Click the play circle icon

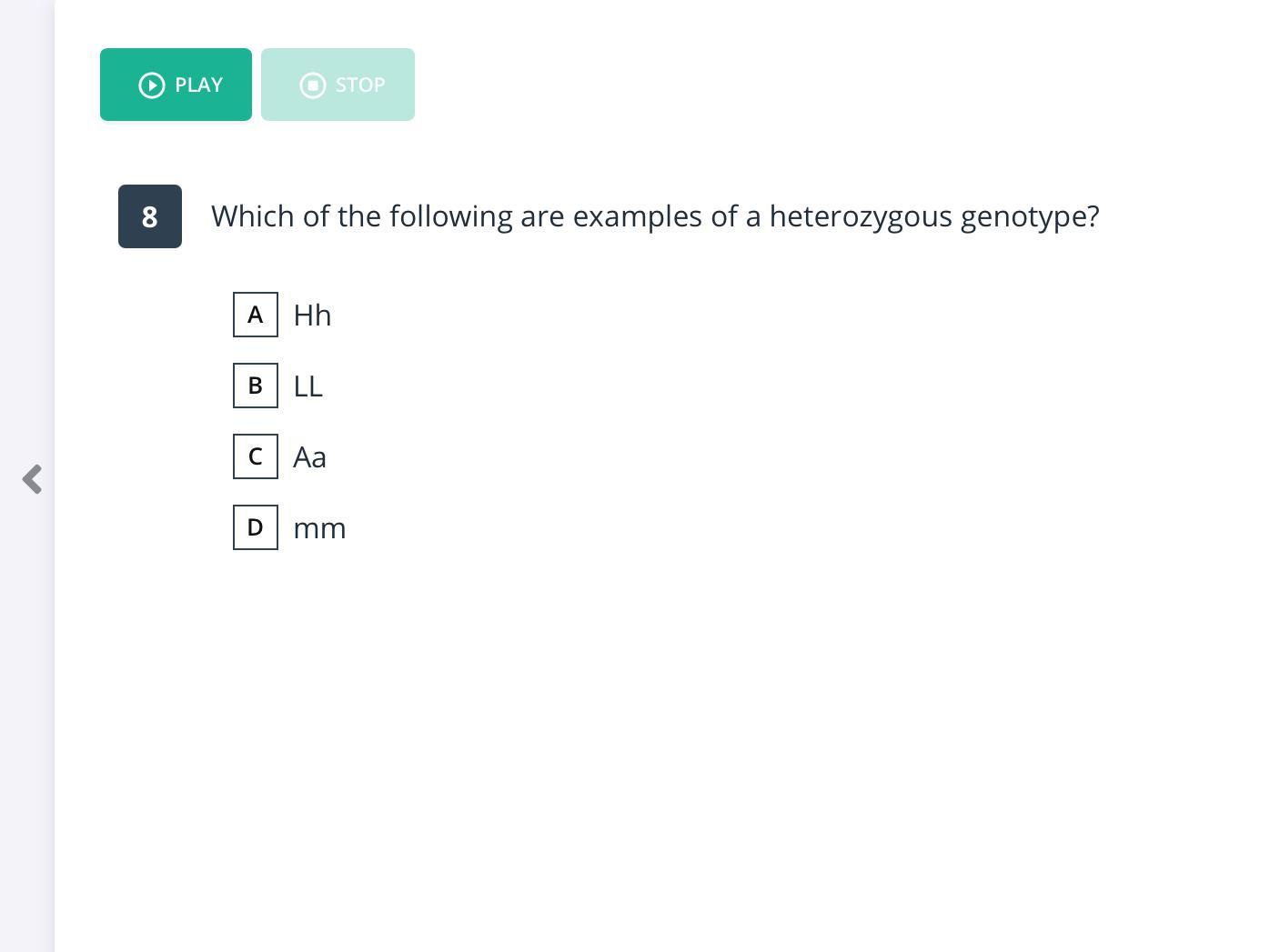tap(152, 85)
